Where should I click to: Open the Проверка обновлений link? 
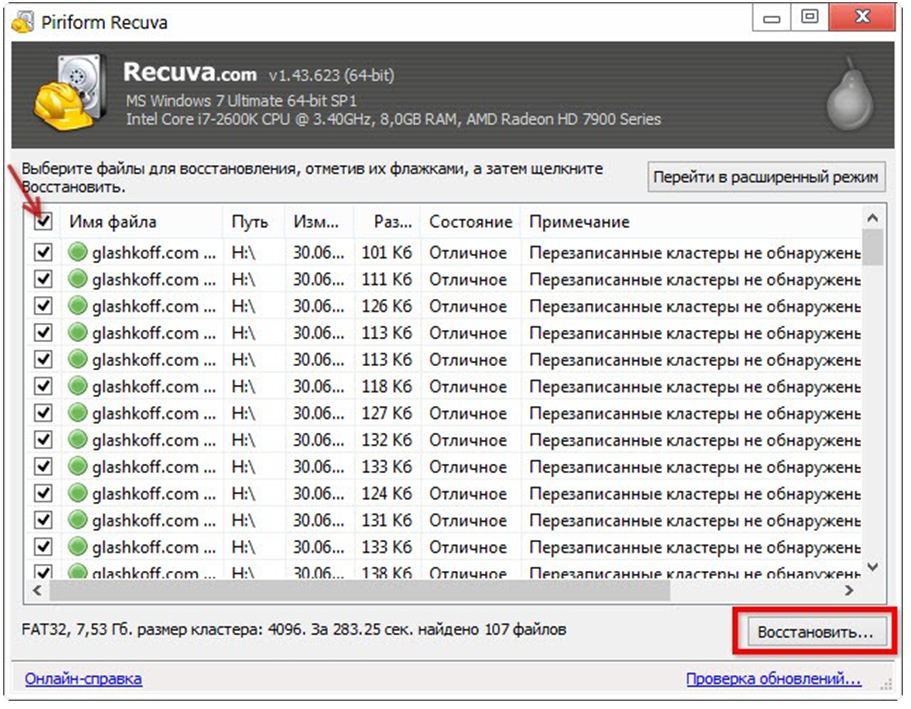click(x=773, y=678)
